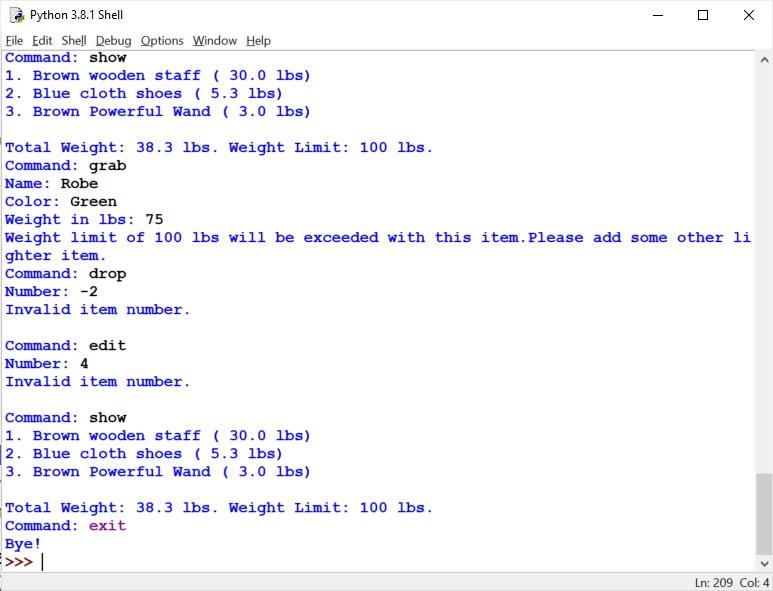Click the 'Col: 4' status bar entry
This screenshot has width=773, height=591.
click(x=754, y=583)
